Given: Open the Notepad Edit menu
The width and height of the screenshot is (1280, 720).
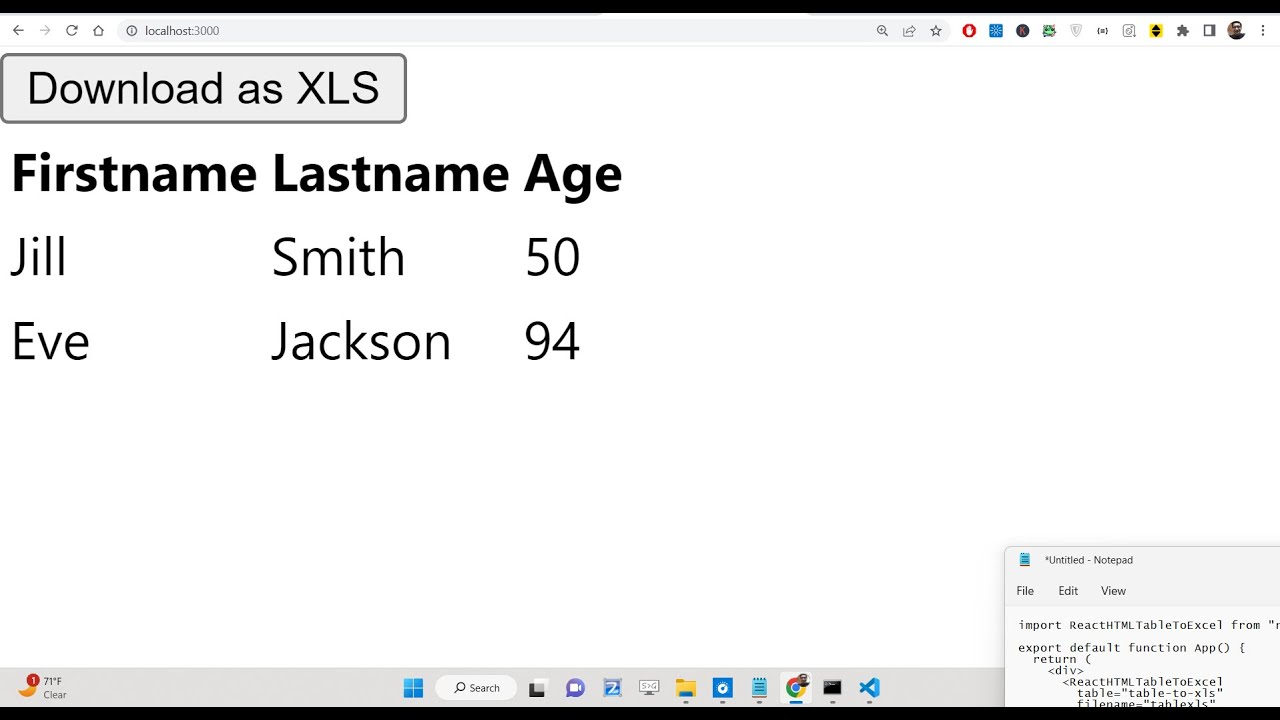Looking at the screenshot, I should [x=1068, y=591].
